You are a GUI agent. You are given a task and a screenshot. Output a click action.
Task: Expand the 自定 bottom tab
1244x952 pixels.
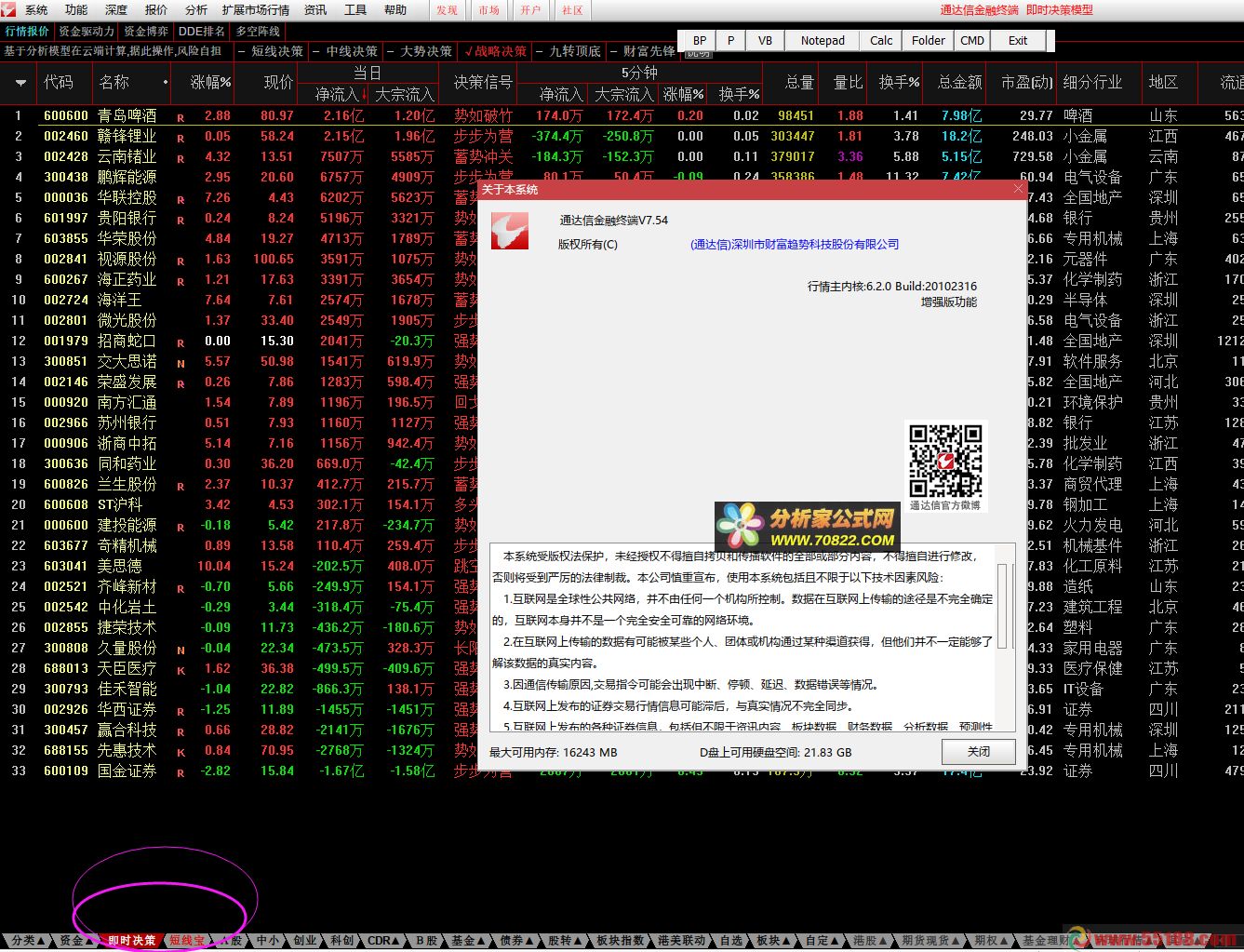(x=821, y=941)
